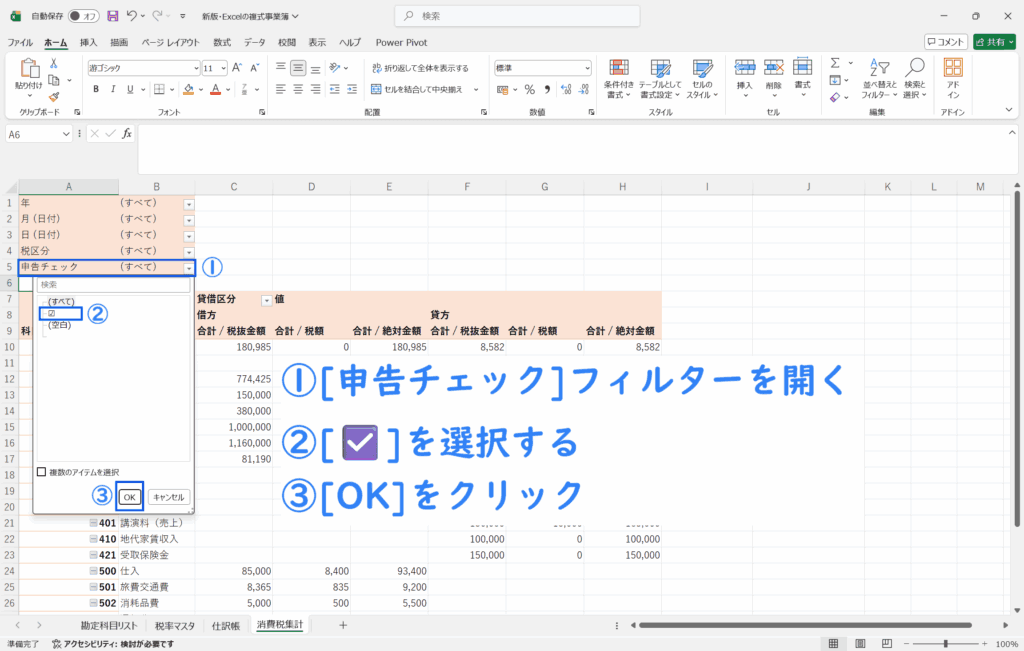Click the format painter brush icon
The height and width of the screenshot is (651, 1024).
point(54,96)
